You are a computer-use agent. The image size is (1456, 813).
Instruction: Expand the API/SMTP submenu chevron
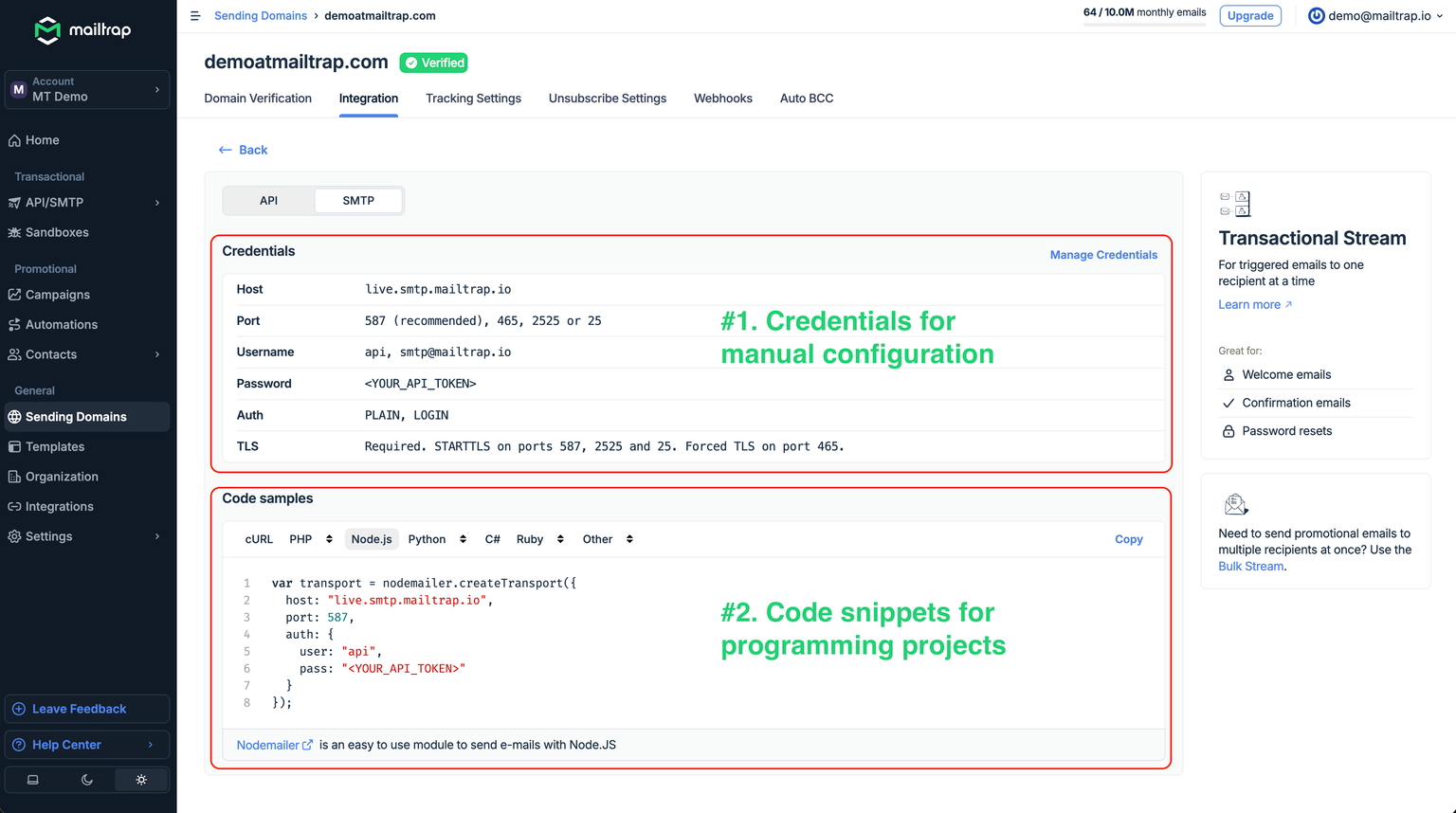pos(157,203)
